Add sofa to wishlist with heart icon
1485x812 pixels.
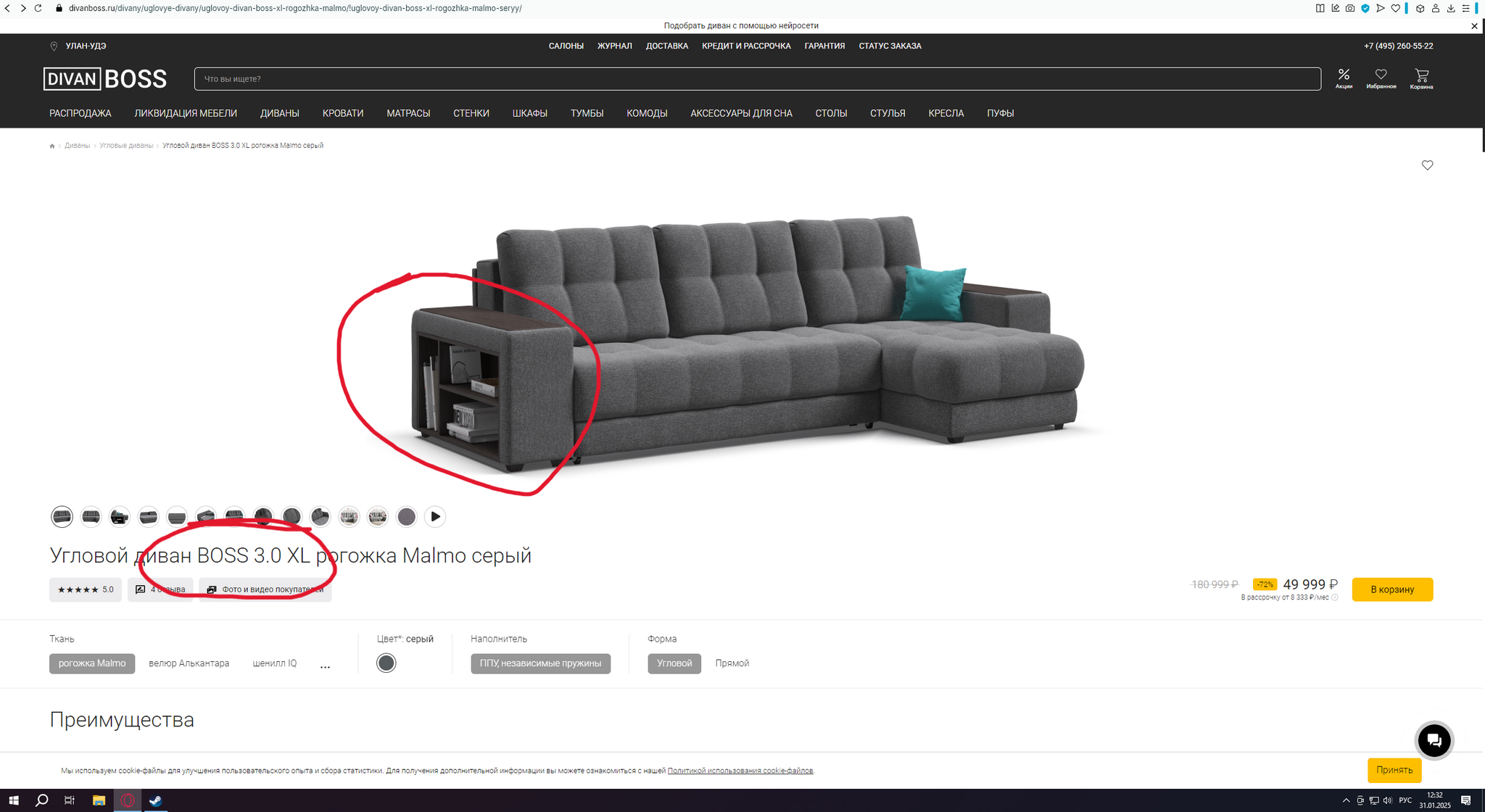coord(1427,165)
